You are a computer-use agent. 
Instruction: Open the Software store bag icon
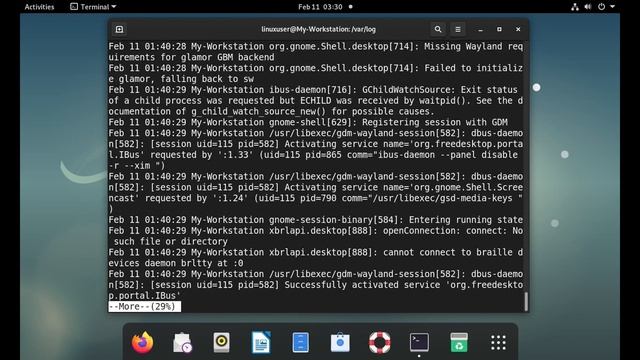[340, 342]
